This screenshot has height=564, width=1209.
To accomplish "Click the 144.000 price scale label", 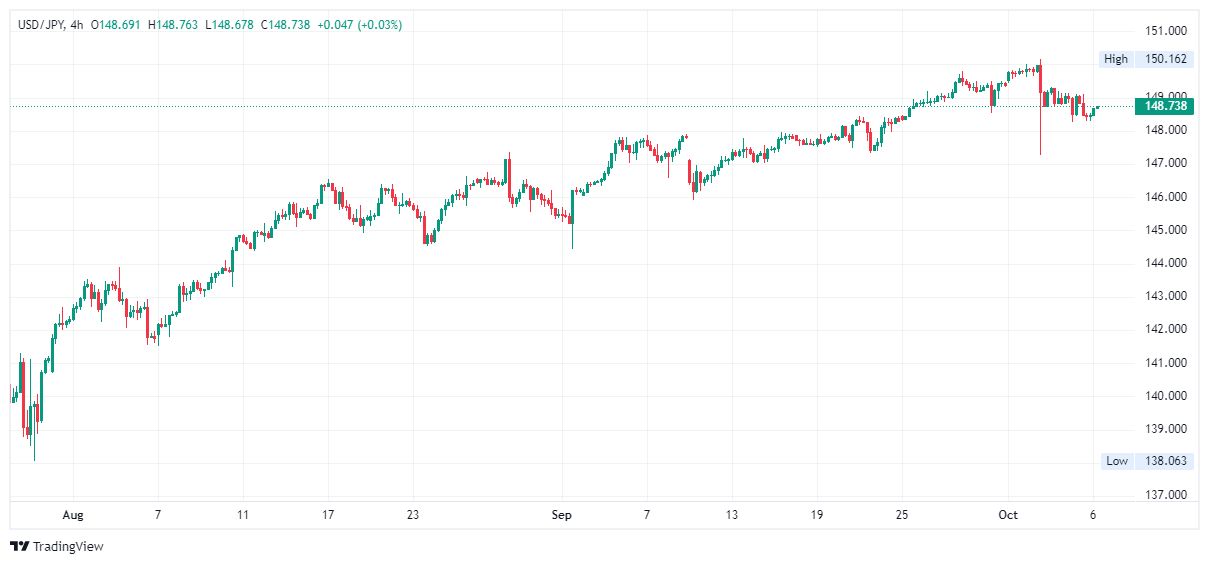I will tap(1166, 263).
